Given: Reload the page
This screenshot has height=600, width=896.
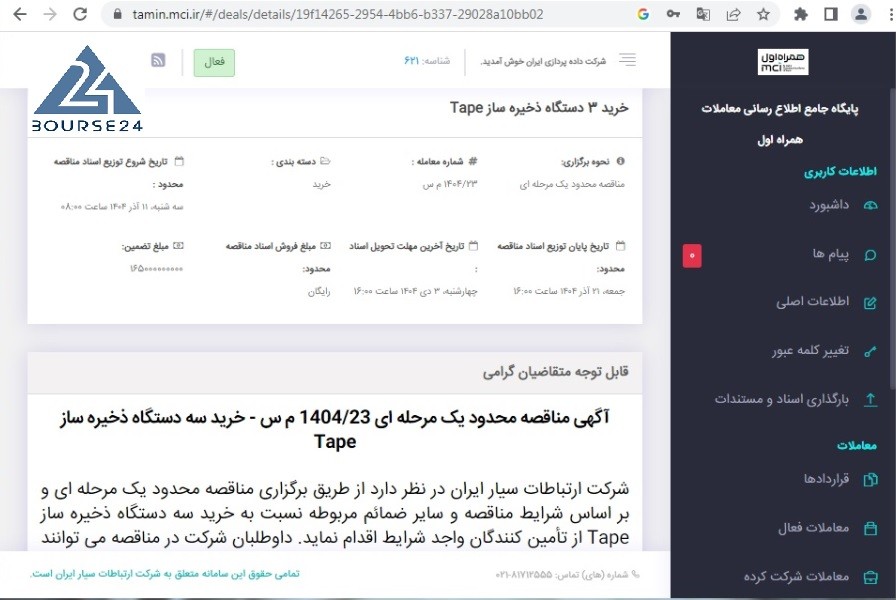Looking at the screenshot, I should click(x=81, y=14).
